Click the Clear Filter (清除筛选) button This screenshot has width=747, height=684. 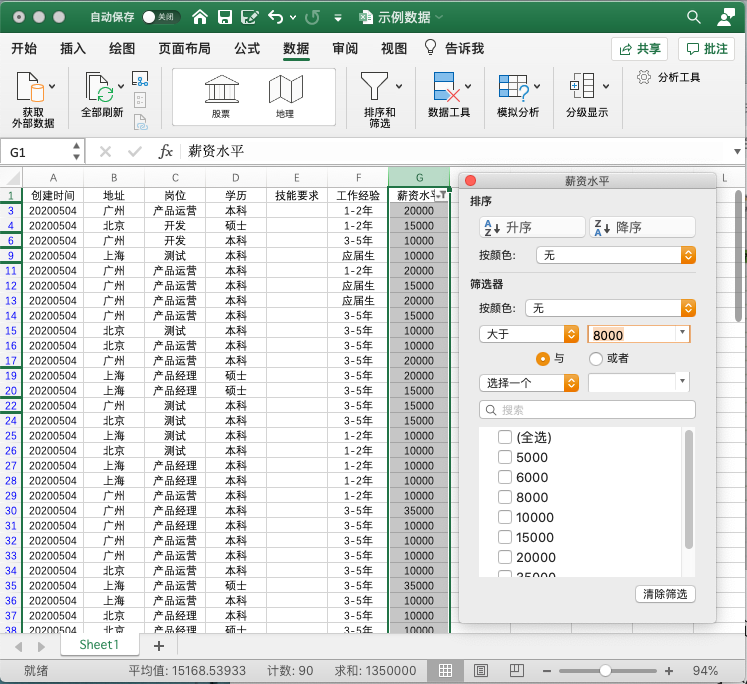tap(666, 594)
